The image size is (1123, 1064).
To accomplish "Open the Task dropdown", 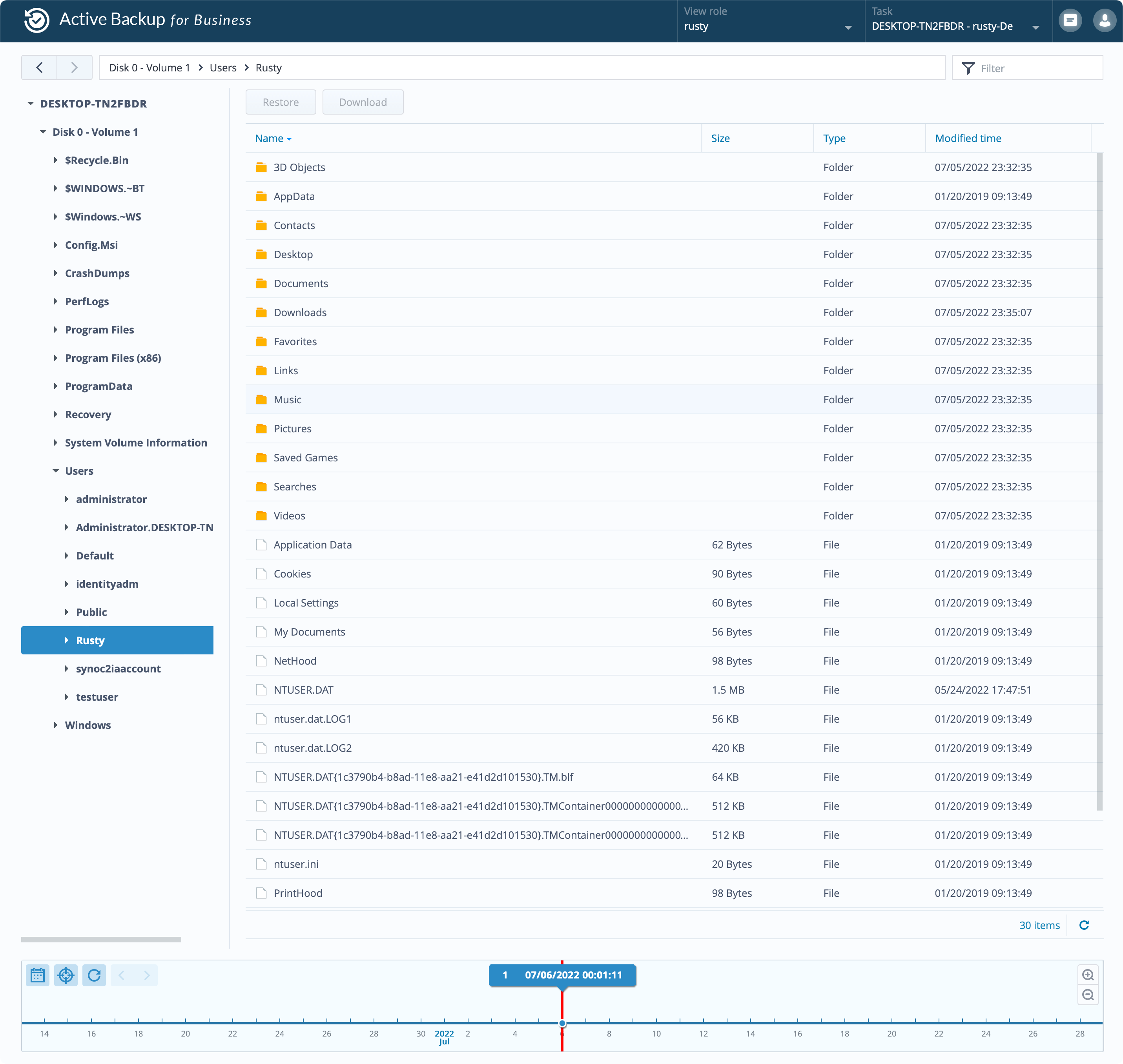I will click(x=958, y=21).
